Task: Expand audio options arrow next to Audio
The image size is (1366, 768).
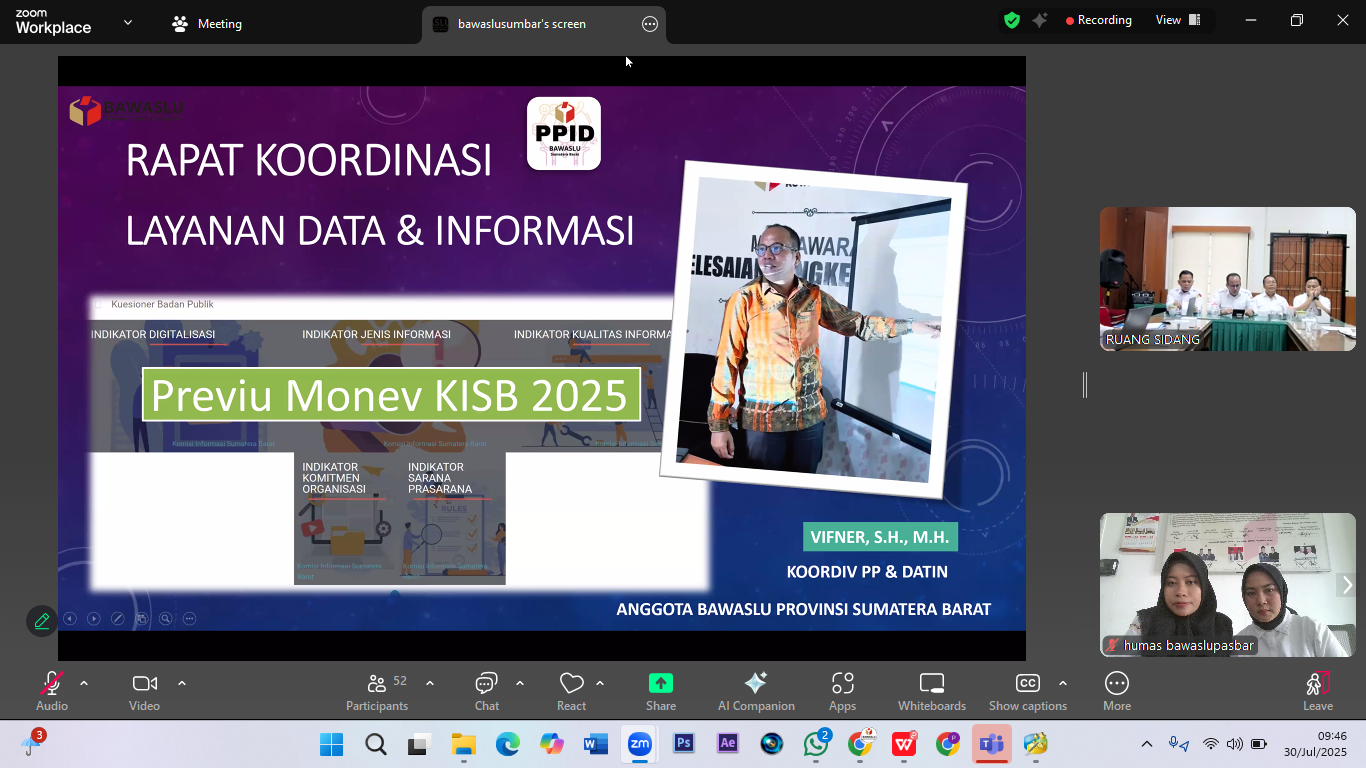Action: pos(84,683)
